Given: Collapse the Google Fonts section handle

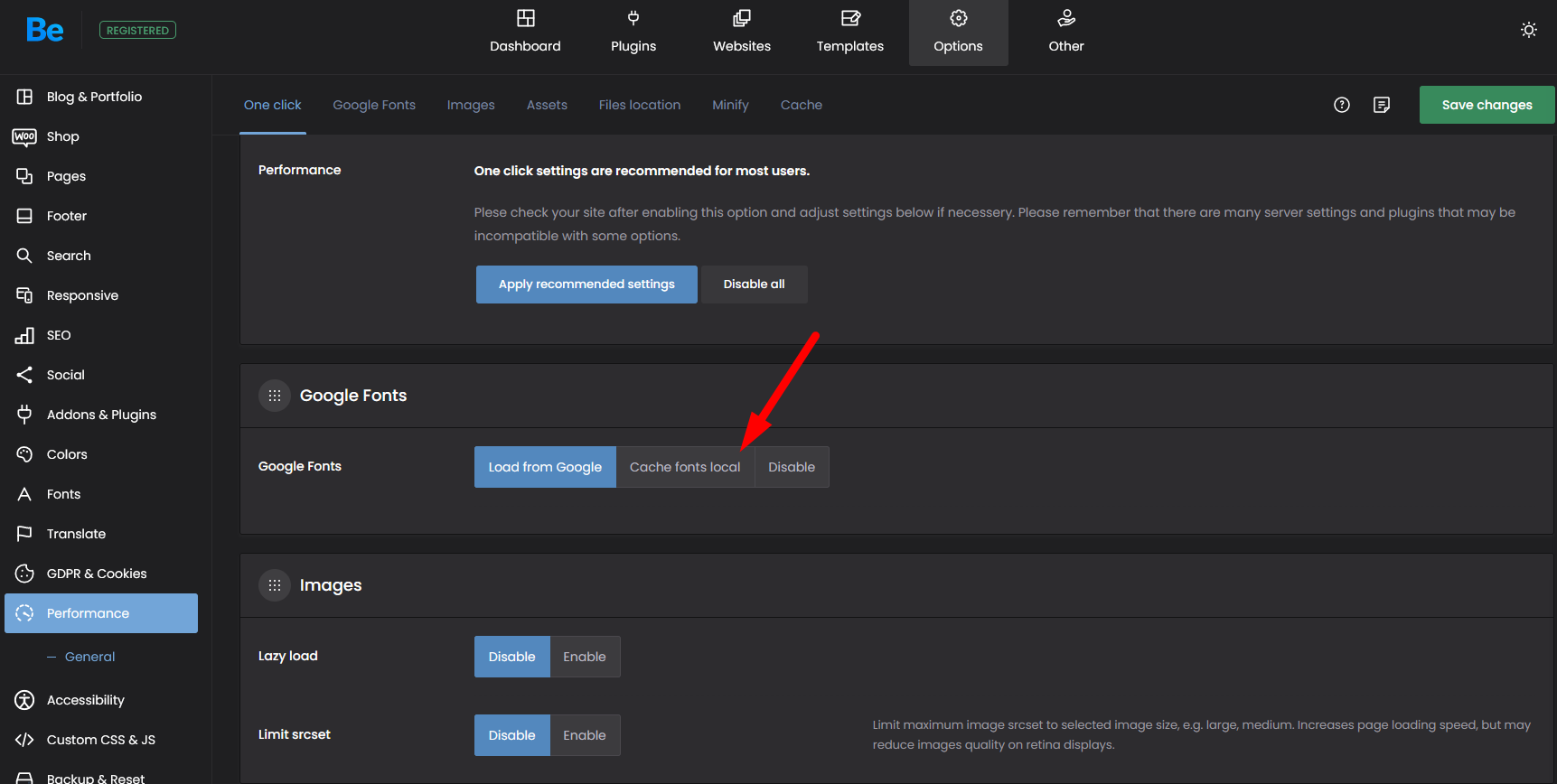Looking at the screenshot, I should [x=275, y=396].
